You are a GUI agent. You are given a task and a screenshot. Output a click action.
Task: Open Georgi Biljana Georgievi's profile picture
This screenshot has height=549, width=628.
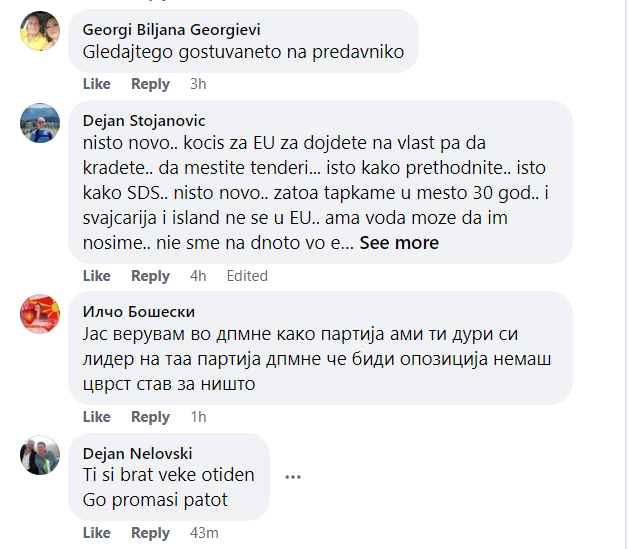[39, 30]
